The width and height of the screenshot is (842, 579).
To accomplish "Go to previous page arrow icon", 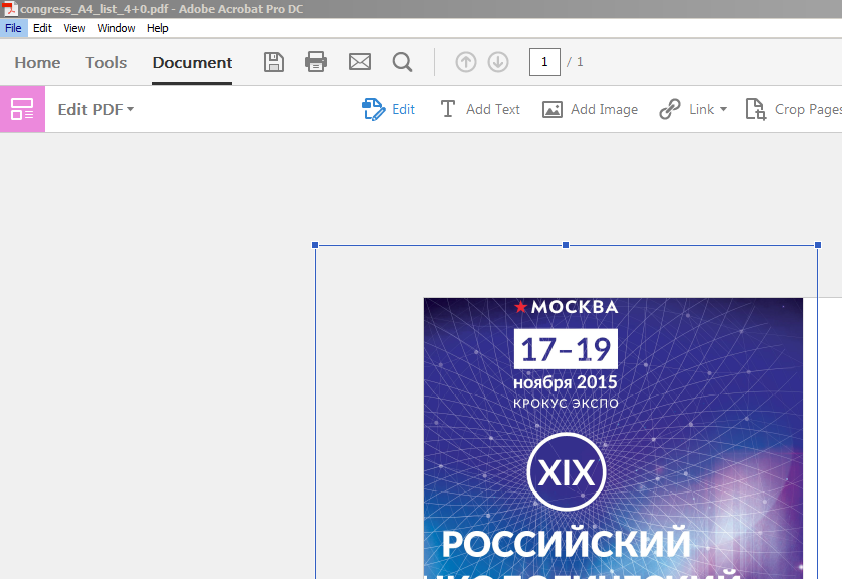I will [466, 62].
